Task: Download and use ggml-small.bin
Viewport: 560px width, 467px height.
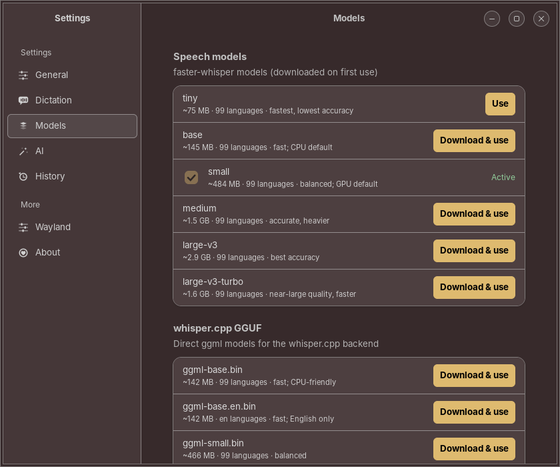Action: 474,449
